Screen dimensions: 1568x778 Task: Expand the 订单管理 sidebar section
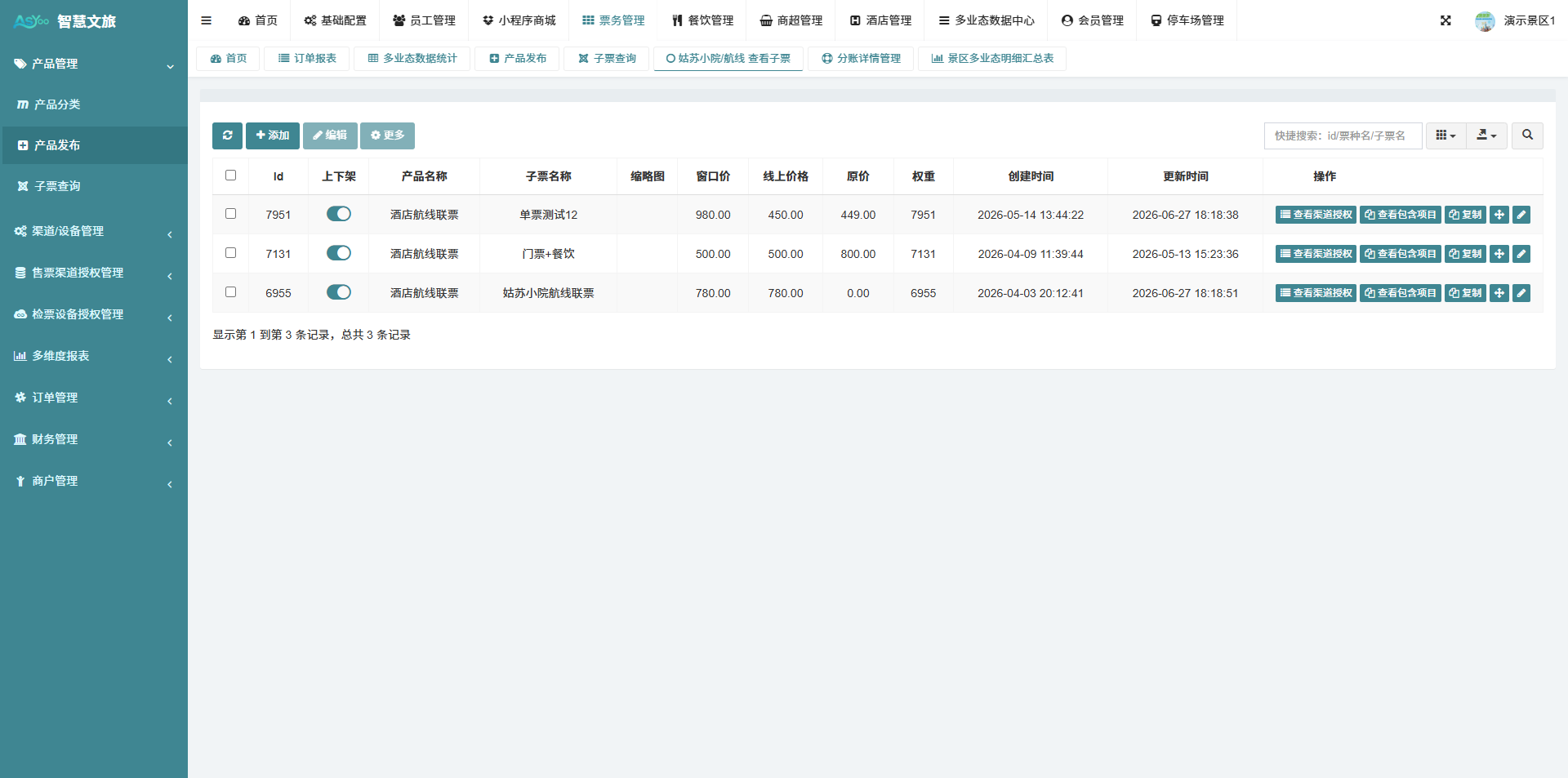pos(94,398)
